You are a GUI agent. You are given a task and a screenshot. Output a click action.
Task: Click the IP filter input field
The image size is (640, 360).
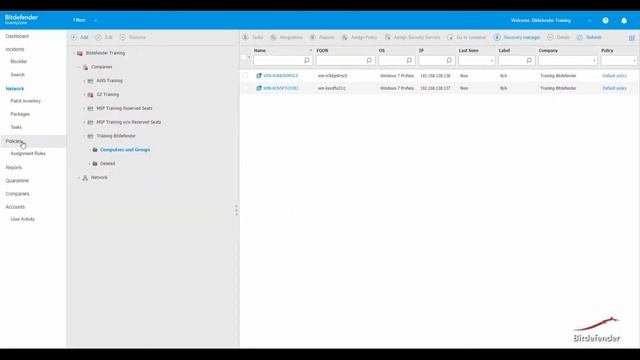[x=436, y=60]
